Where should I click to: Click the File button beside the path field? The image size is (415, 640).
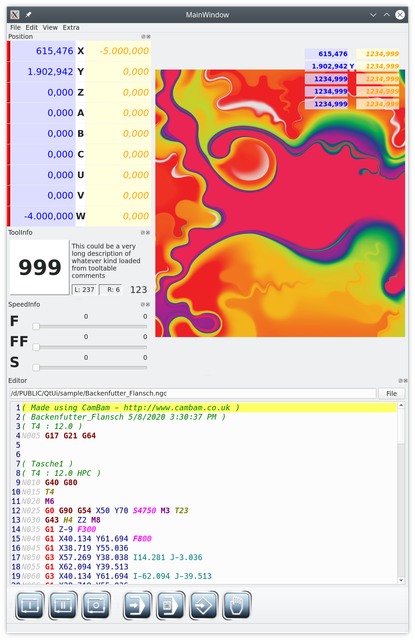click(392, 393)
